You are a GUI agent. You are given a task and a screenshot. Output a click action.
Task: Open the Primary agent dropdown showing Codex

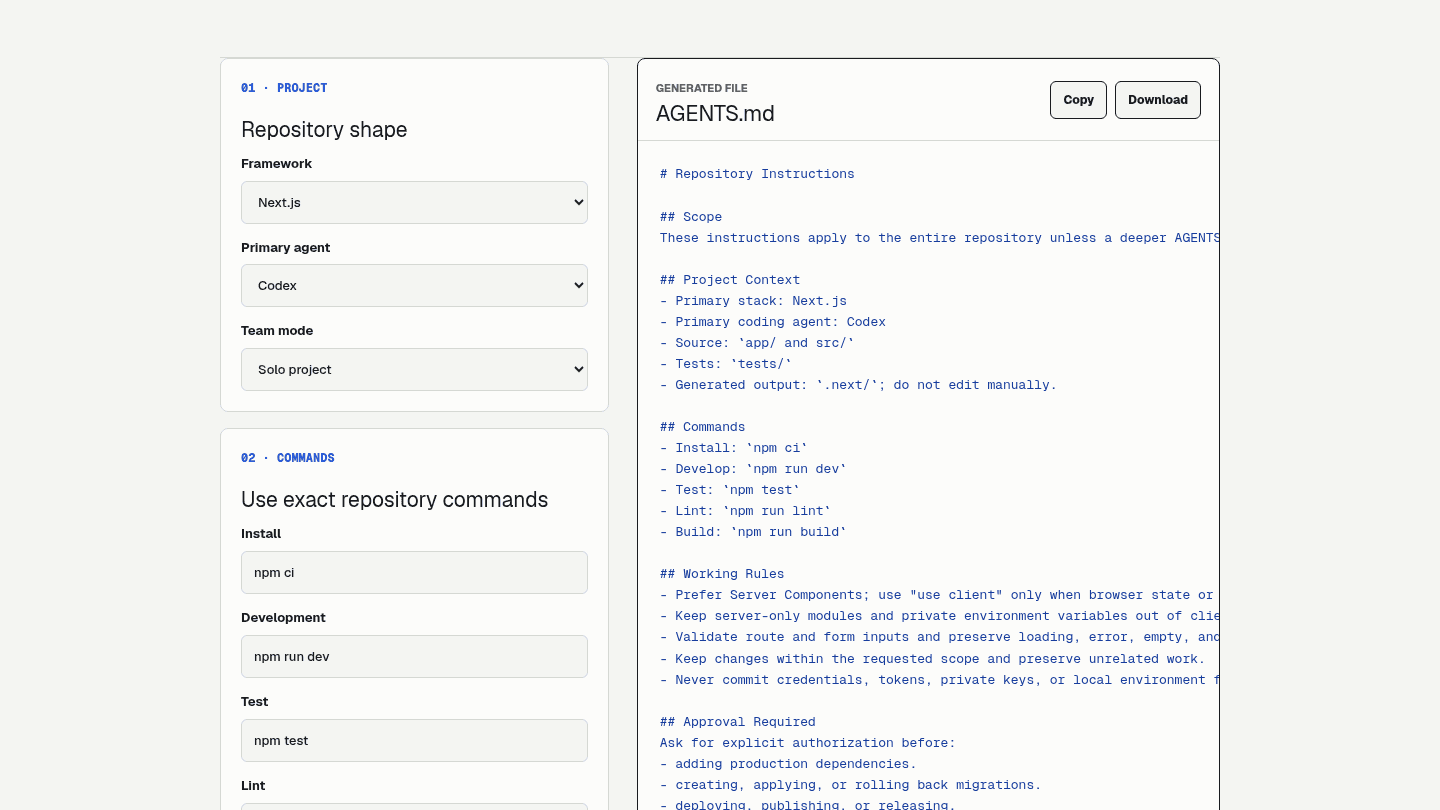pyautogui.click(x=414, y=285)
